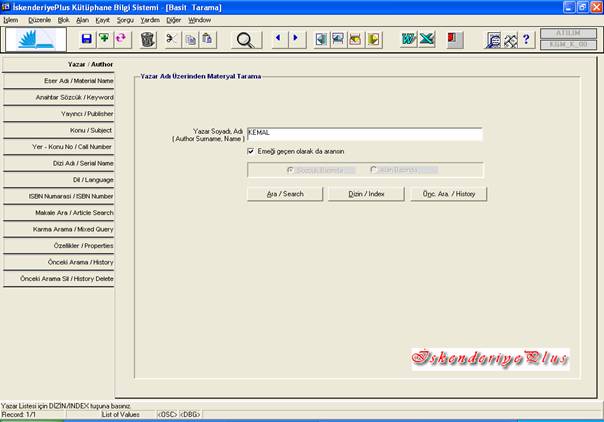Select Karma Arama / Mixed Query tab
This screenshot has width=604, height=422.
pos(59,229)
